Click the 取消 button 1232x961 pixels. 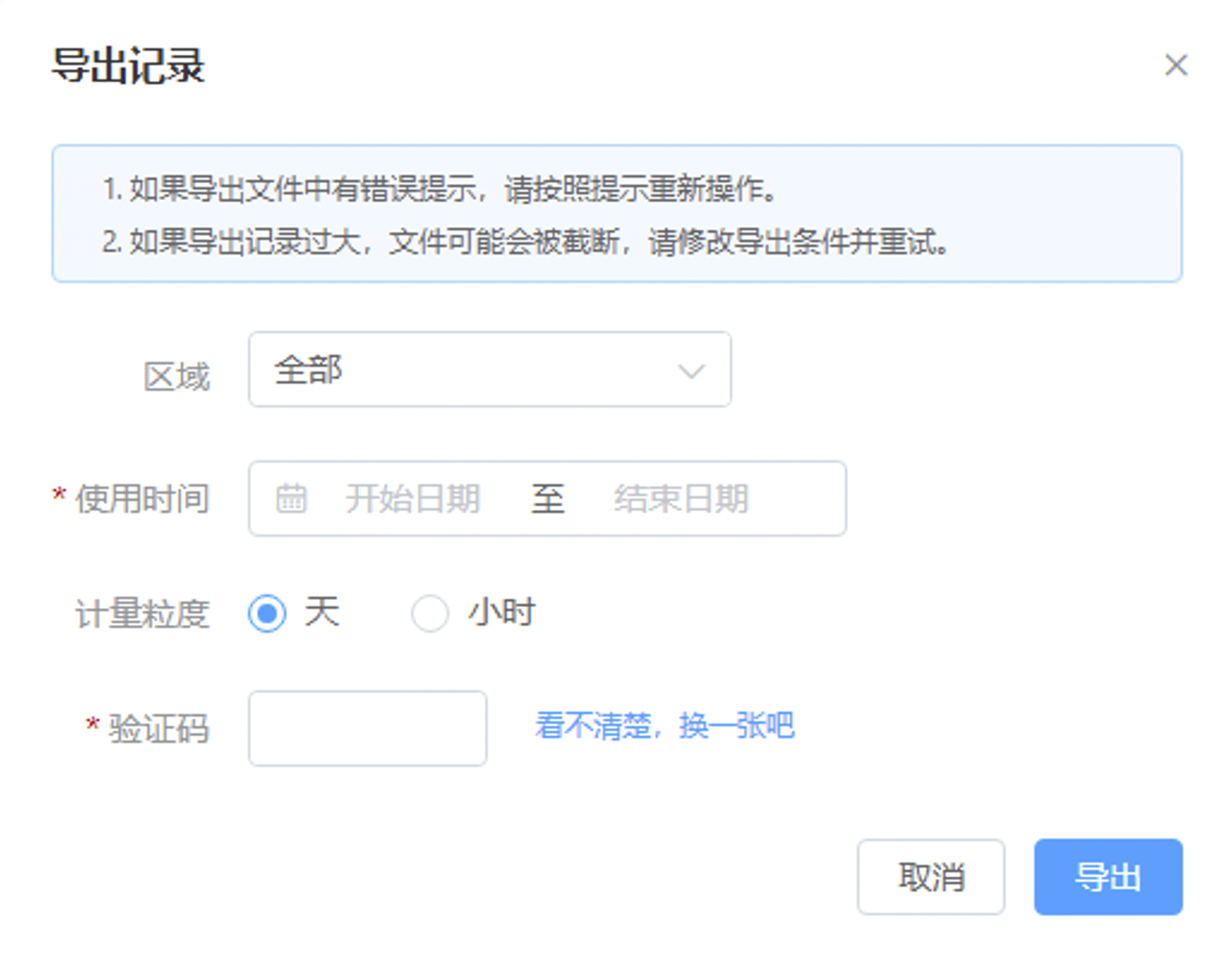click(931, 877)
